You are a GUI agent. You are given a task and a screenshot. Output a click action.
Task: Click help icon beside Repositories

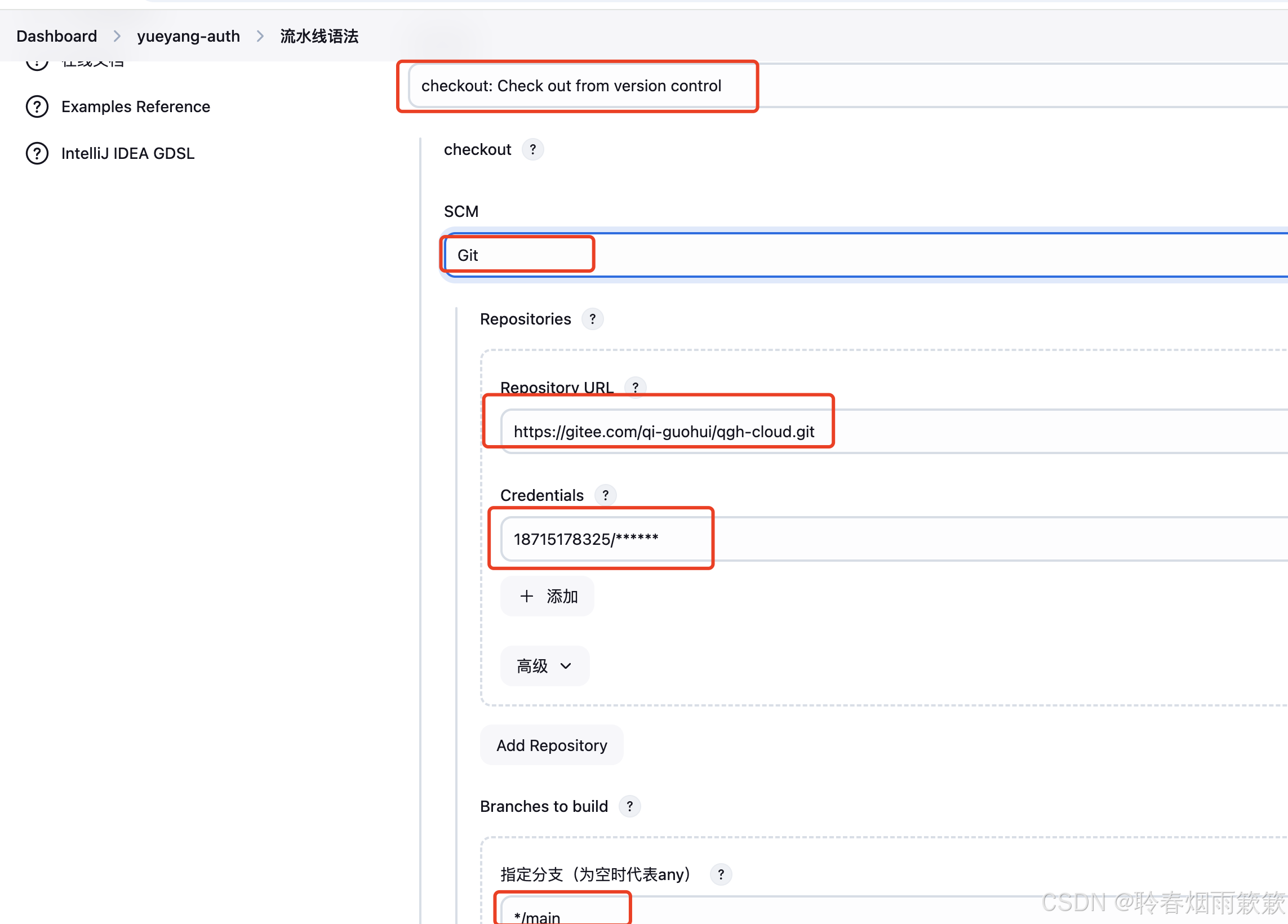click(592, 319)
